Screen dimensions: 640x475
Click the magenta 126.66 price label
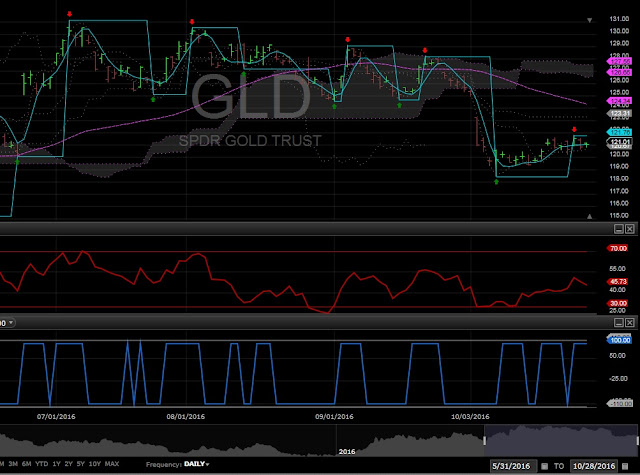620,72
